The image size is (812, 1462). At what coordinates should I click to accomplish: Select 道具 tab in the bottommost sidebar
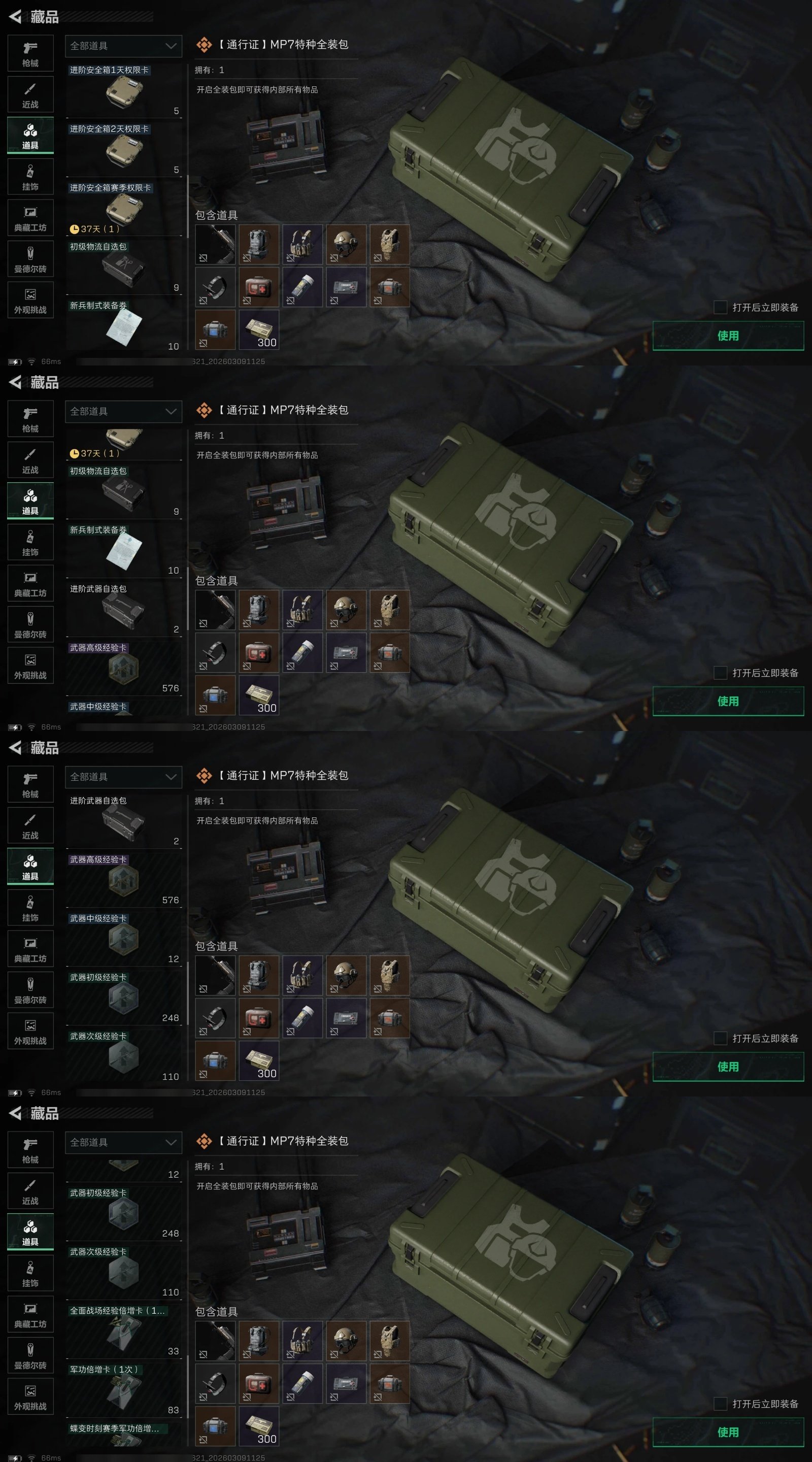click(x=30, y=1232)
